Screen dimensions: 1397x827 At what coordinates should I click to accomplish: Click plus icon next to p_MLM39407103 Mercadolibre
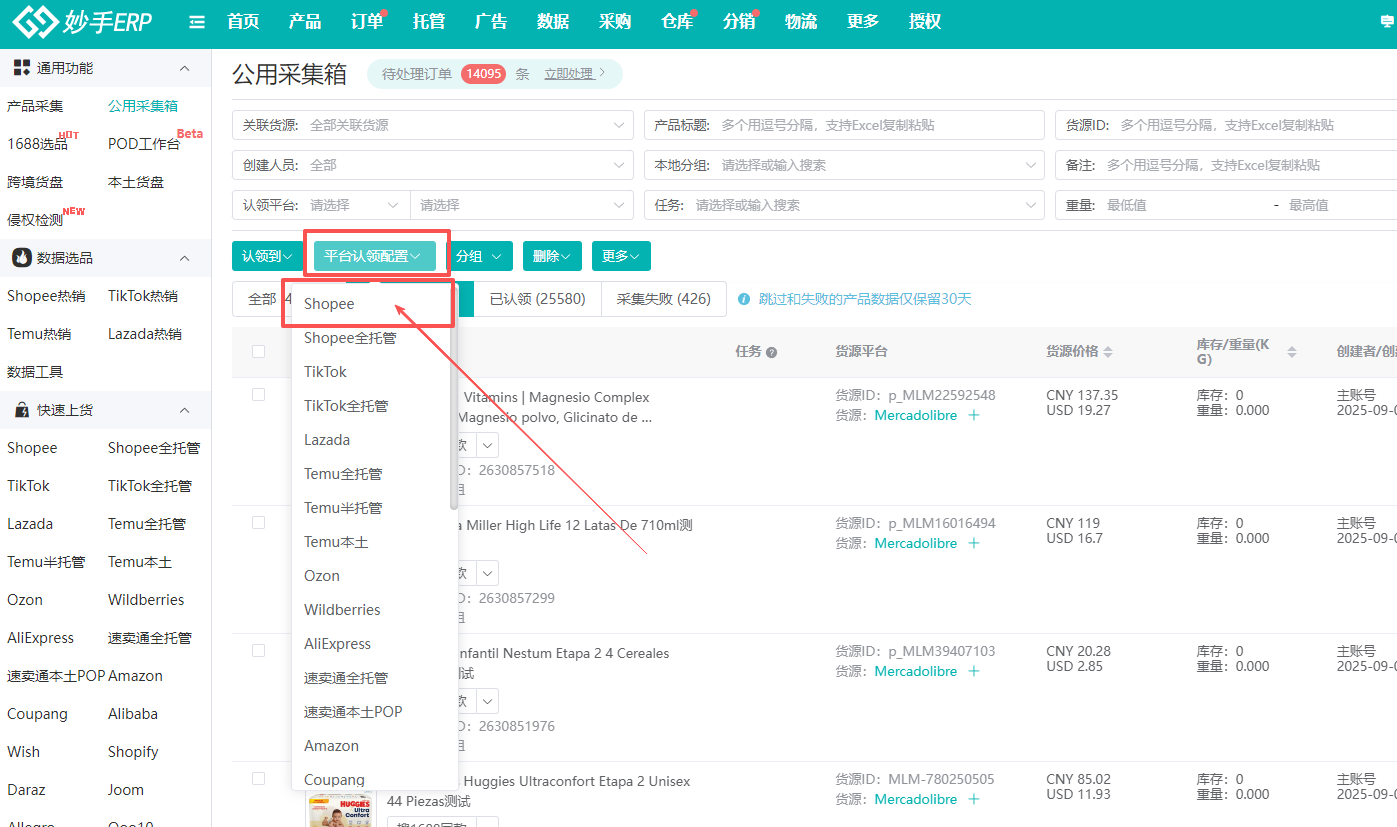point(974,671)
